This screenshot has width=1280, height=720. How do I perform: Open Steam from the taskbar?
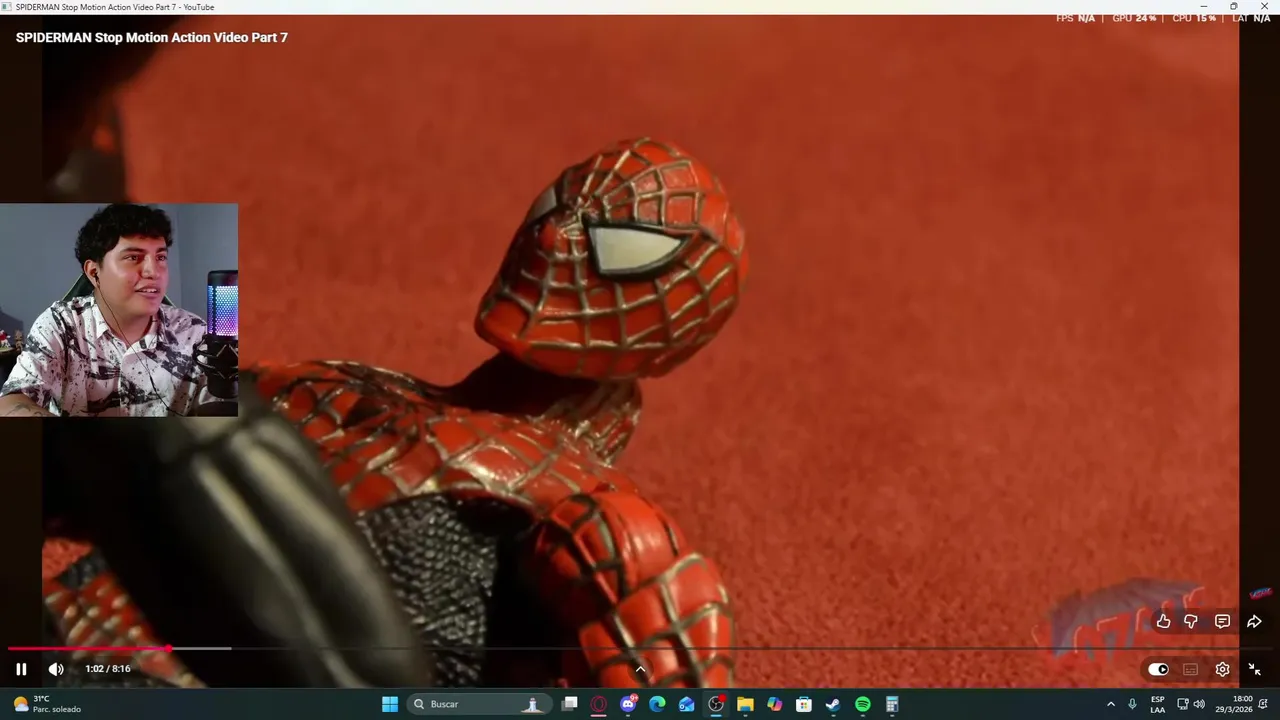[832, 704]
